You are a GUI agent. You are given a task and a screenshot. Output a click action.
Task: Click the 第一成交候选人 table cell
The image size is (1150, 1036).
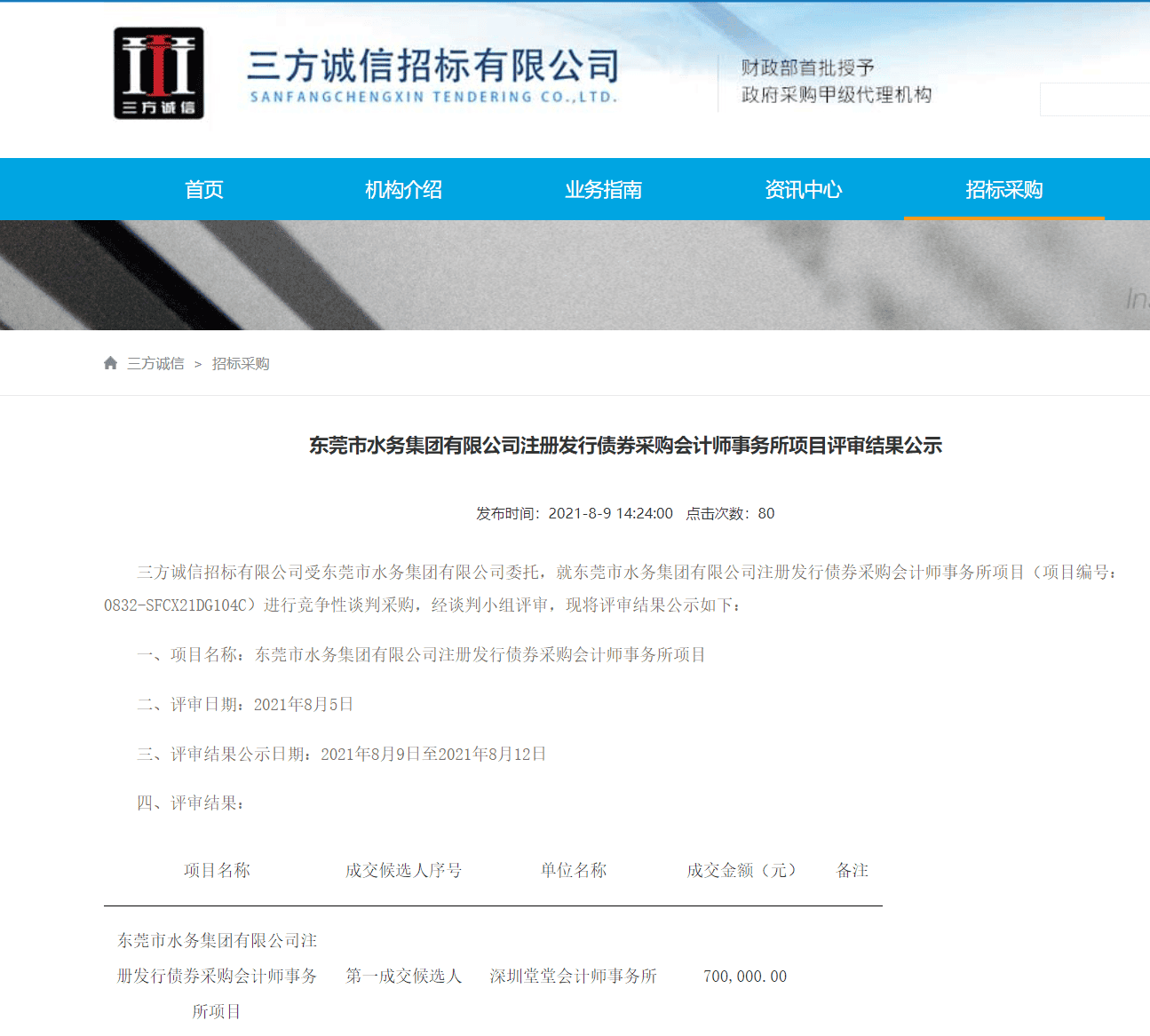click(403, 976)
